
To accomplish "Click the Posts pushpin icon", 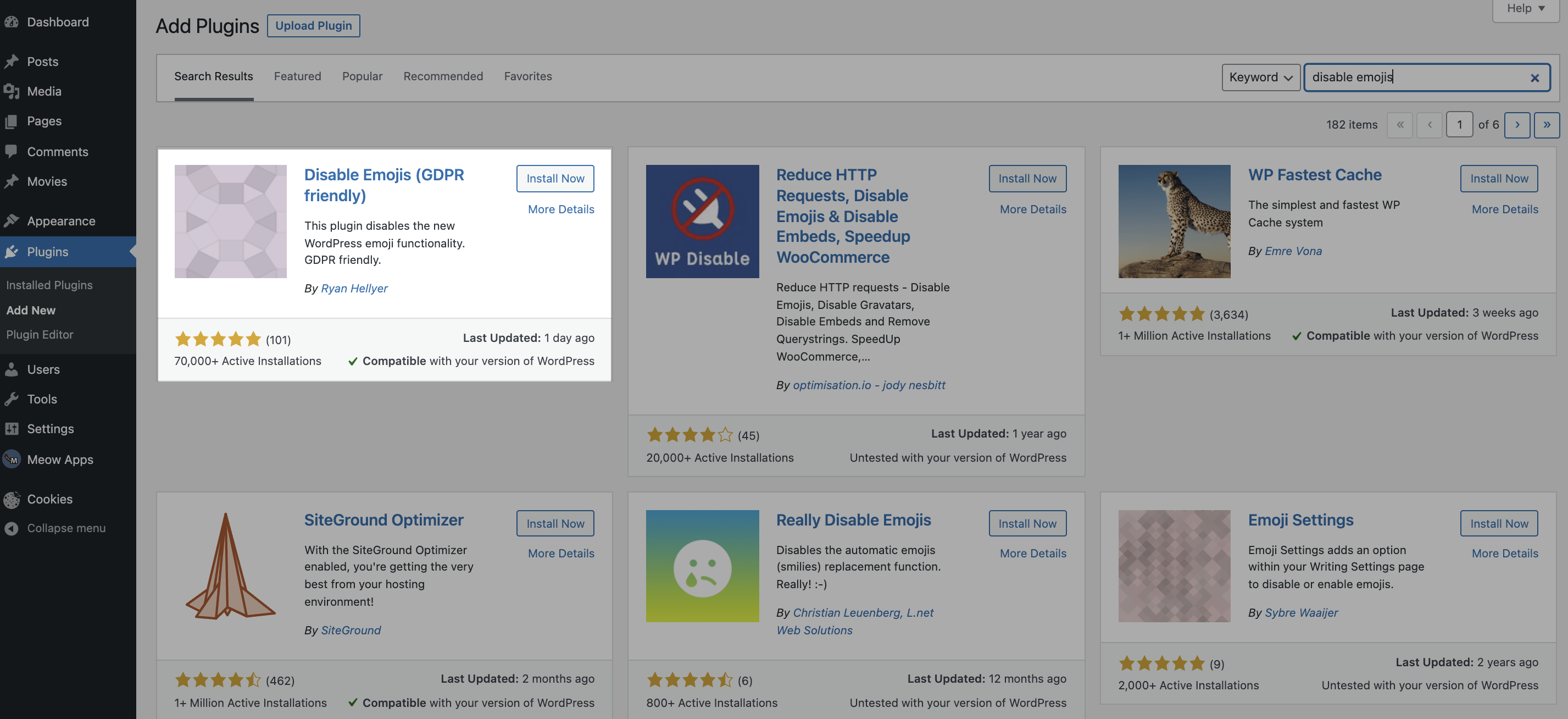I will click(11, 62).
